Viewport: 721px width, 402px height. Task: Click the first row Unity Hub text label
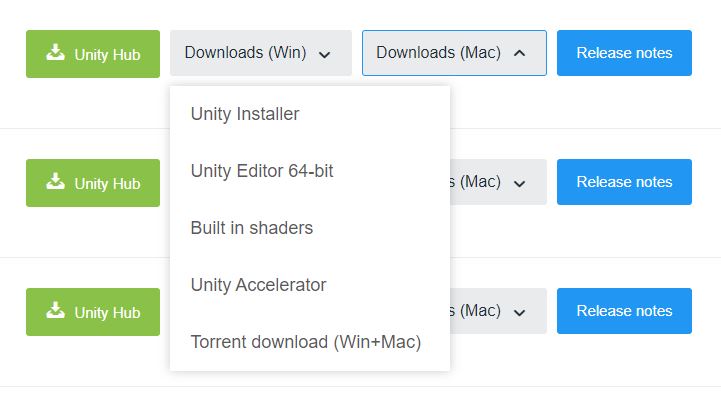(107, 55)
